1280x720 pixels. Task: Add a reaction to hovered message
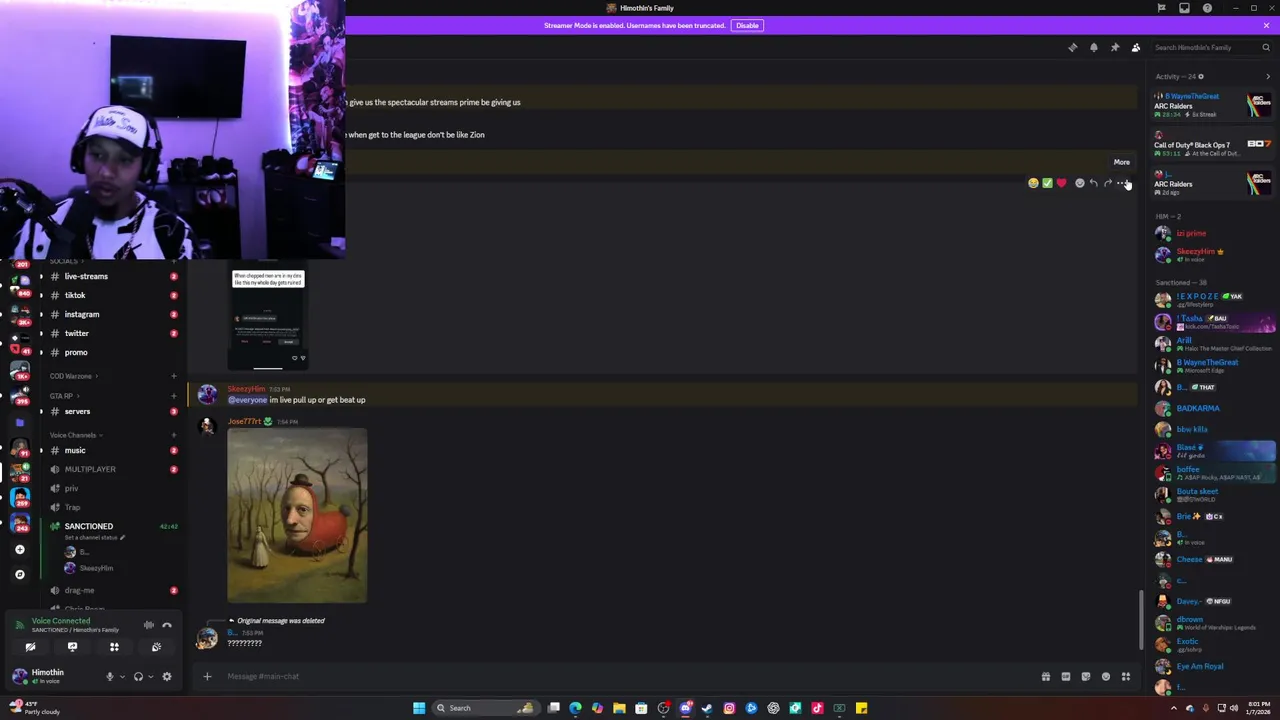1079,183
